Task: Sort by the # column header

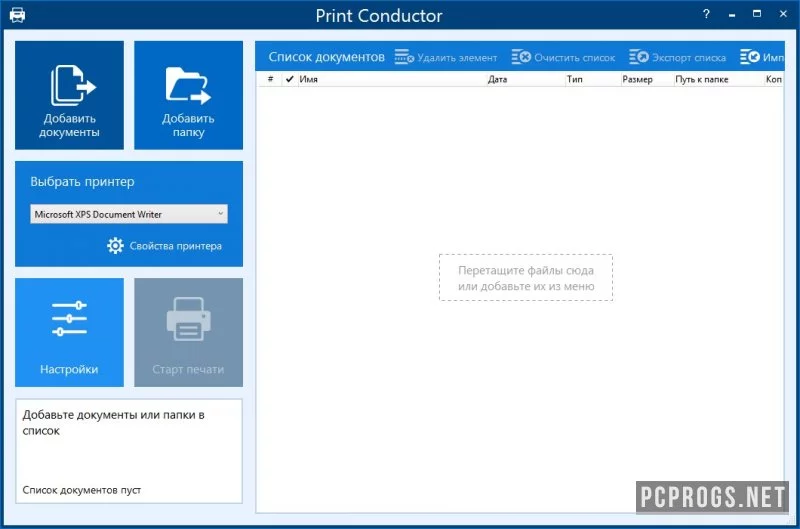Action: coord(270,79)
